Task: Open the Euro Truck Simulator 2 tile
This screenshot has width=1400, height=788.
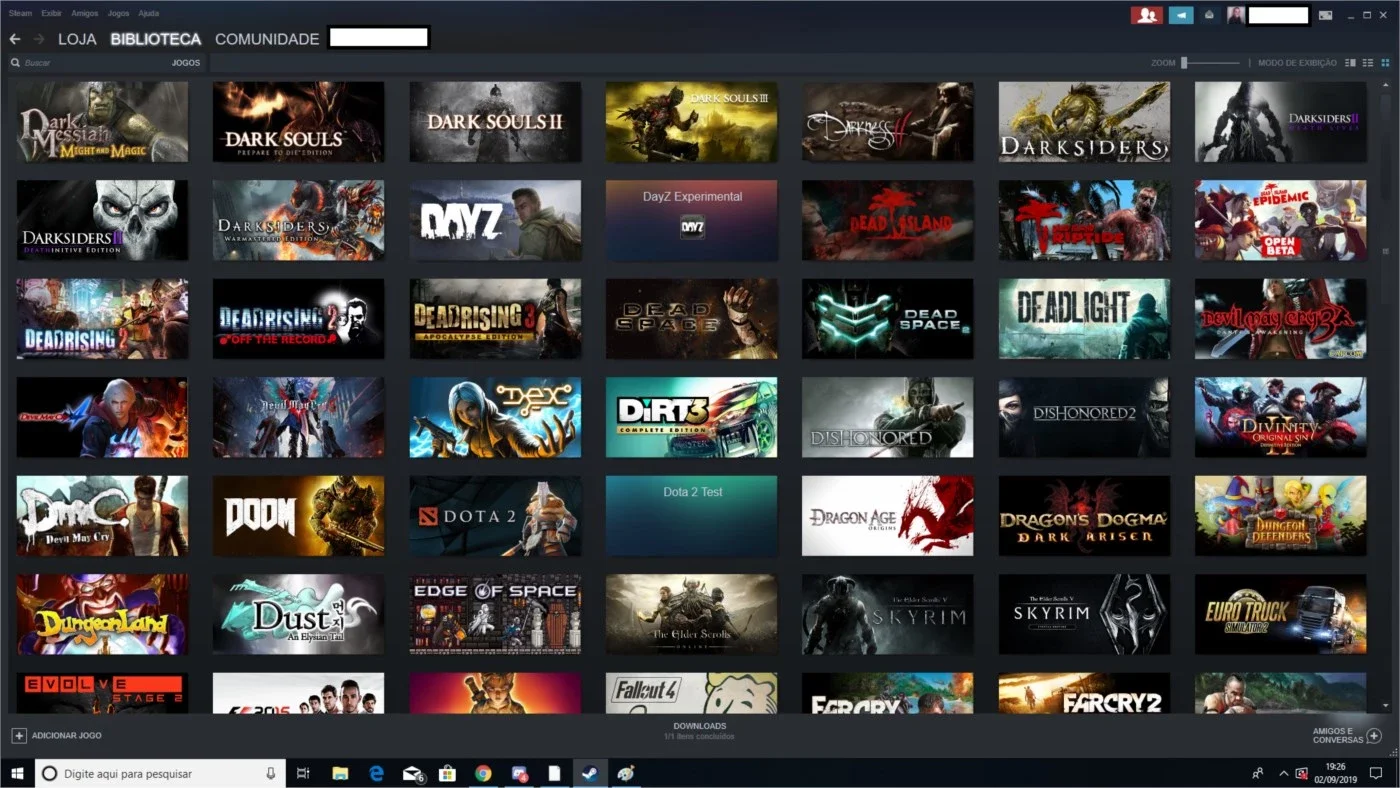Action: 1280,614
